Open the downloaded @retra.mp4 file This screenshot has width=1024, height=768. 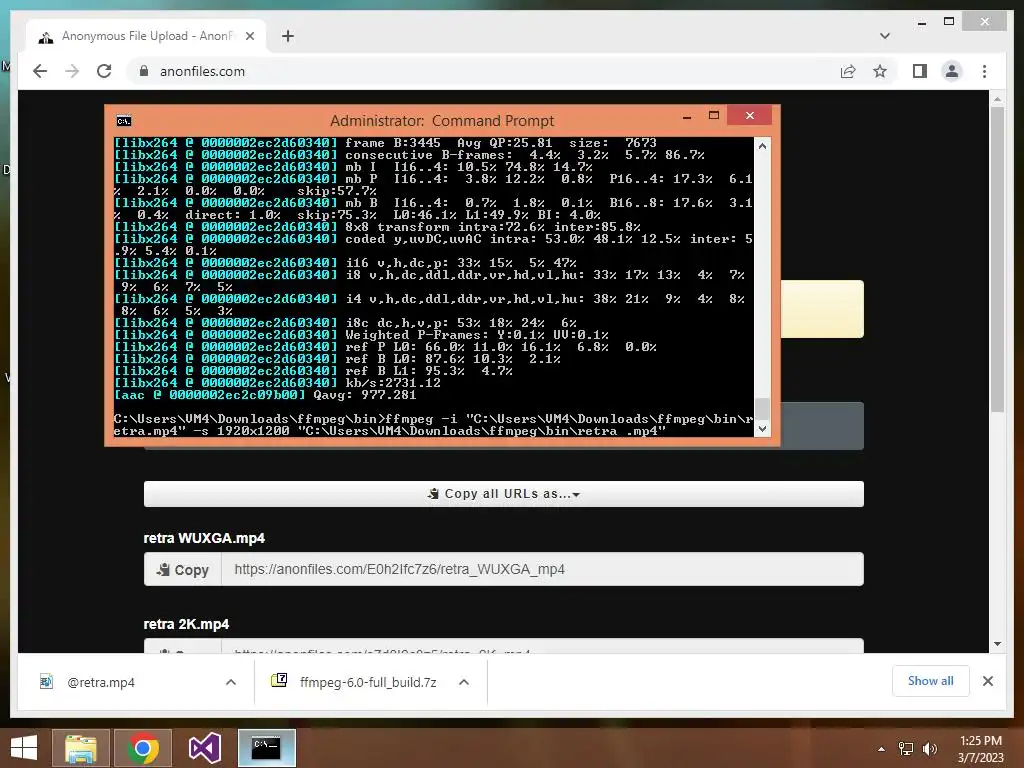(x=101, y=682)
